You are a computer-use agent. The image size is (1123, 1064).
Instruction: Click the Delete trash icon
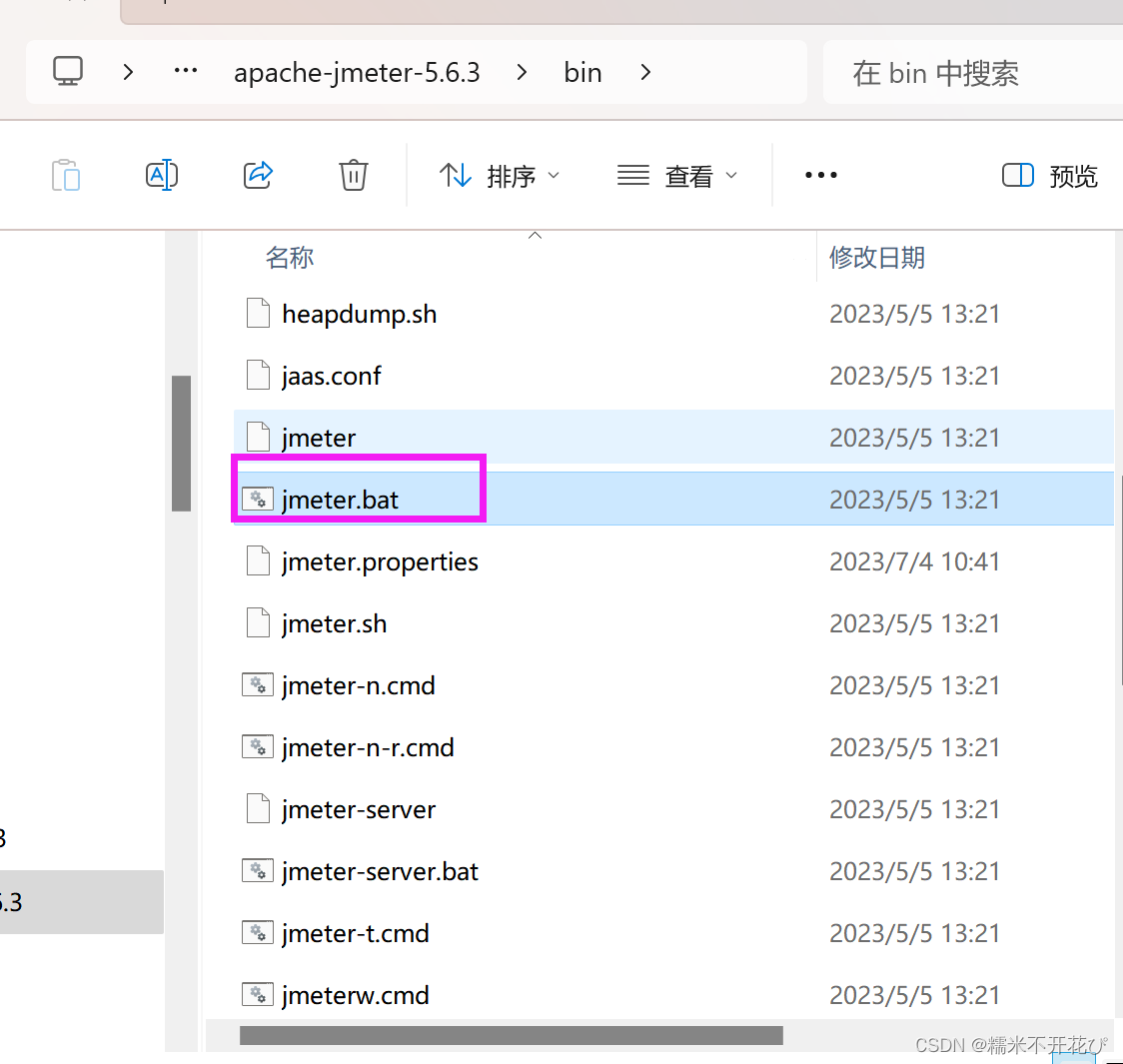pos(353,175)
